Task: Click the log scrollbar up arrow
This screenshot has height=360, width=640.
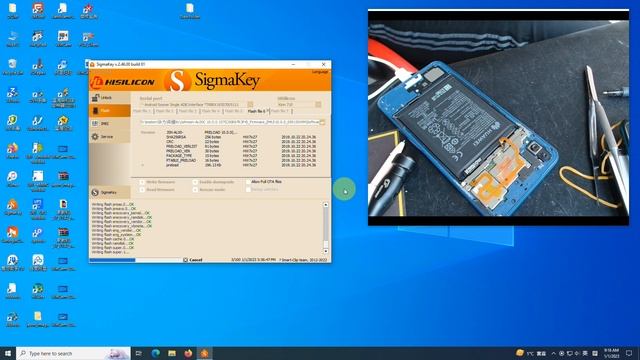Action: click(326, 204)
